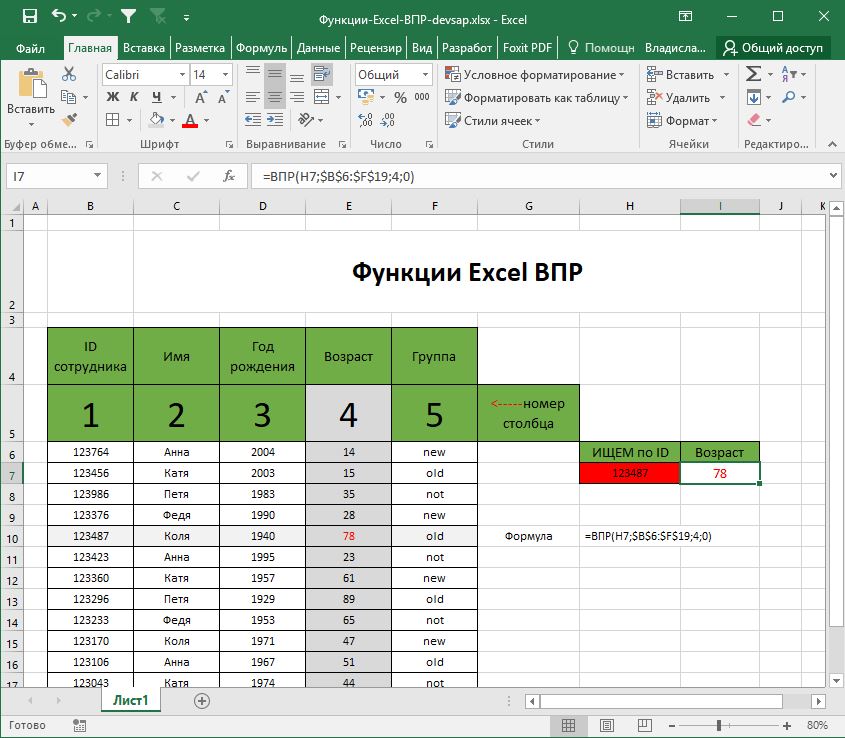The height and width of the screenshot is (738, 845).
Task: Click the Insert Function fx icon
Action: (x=229, y=176)
